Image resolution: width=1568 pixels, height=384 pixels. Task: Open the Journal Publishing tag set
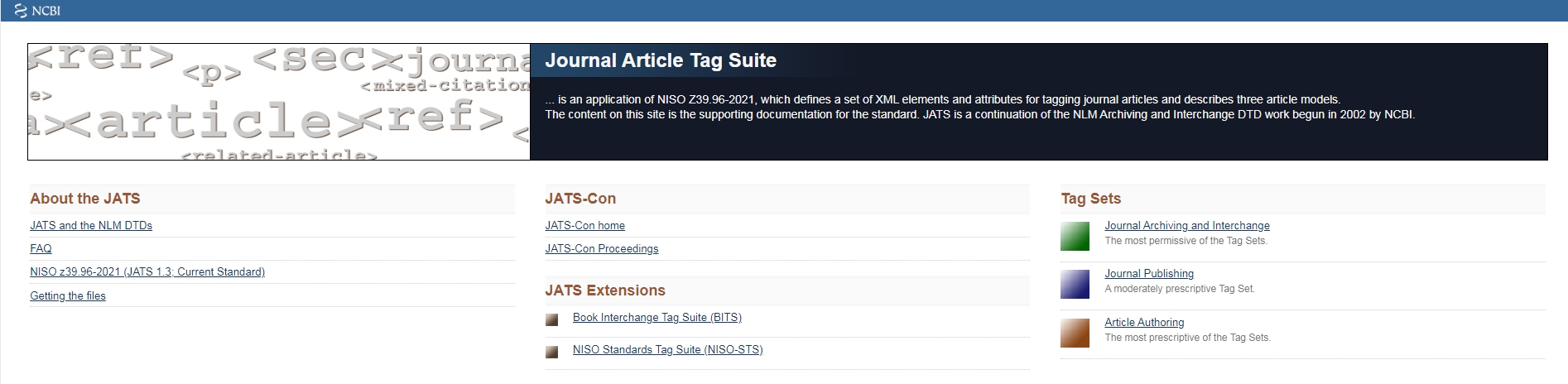click(x=1149, y=273)
